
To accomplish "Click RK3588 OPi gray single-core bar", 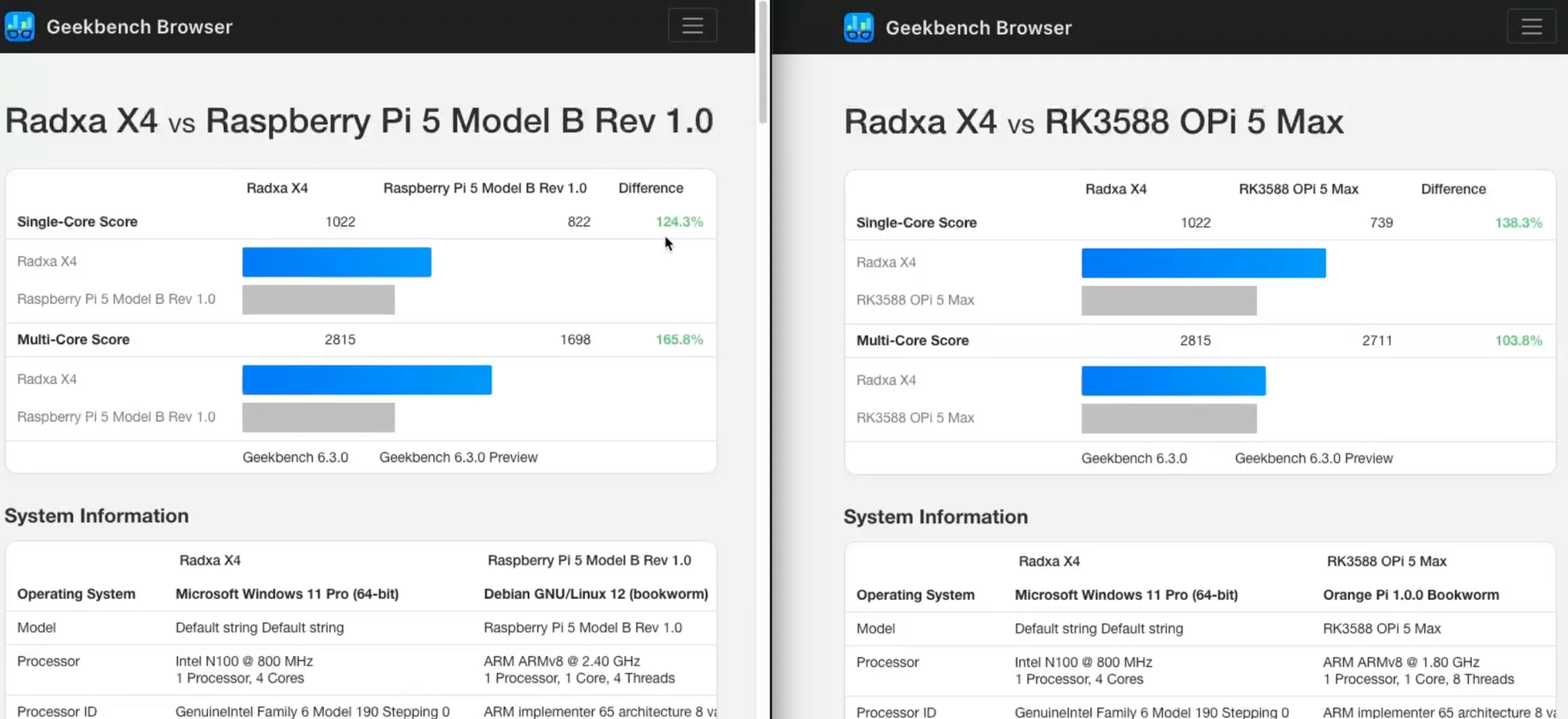I will click(x=1169, y=301).
